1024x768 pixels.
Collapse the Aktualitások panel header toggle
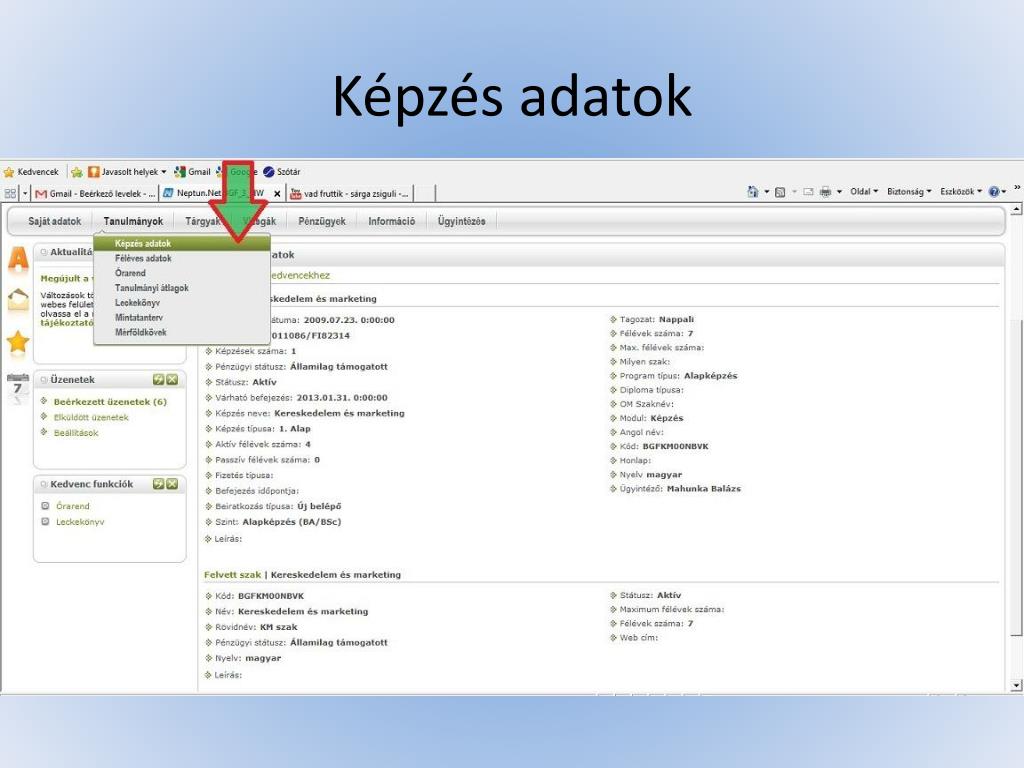pos(44,252)
